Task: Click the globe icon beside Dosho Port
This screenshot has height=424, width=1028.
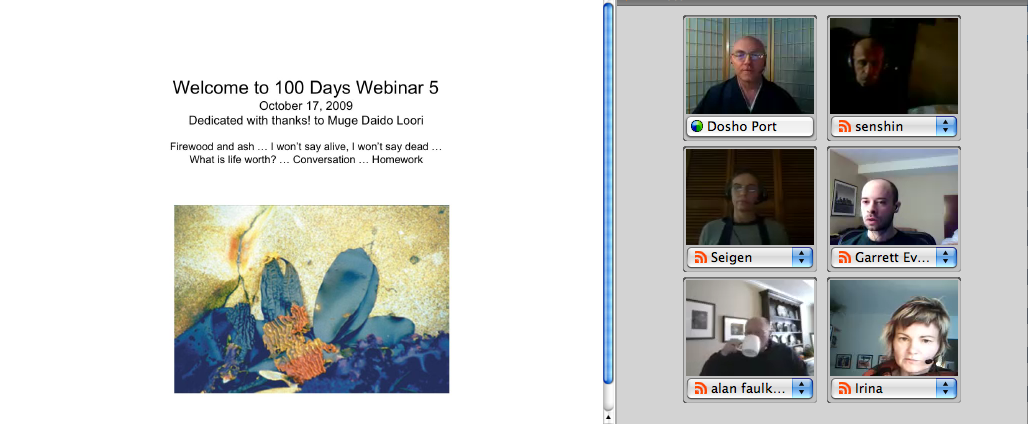Action: tap(698, 126)
